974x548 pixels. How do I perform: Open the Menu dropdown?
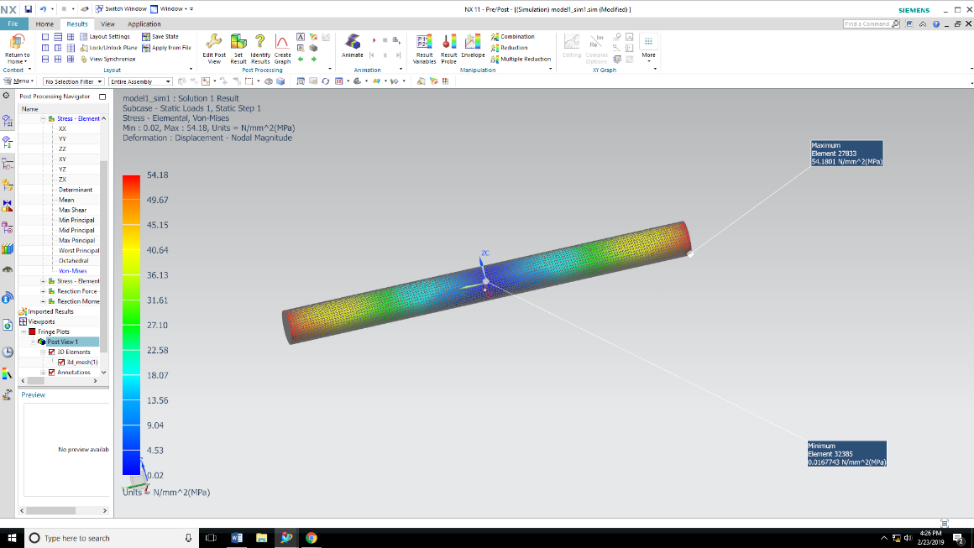[18, 81]
